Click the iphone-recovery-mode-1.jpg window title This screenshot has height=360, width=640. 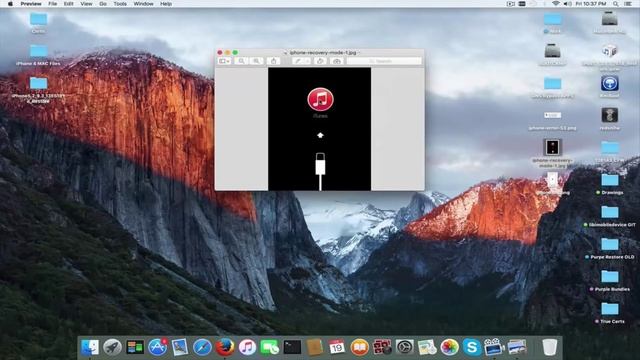click(x=322, y=52)
